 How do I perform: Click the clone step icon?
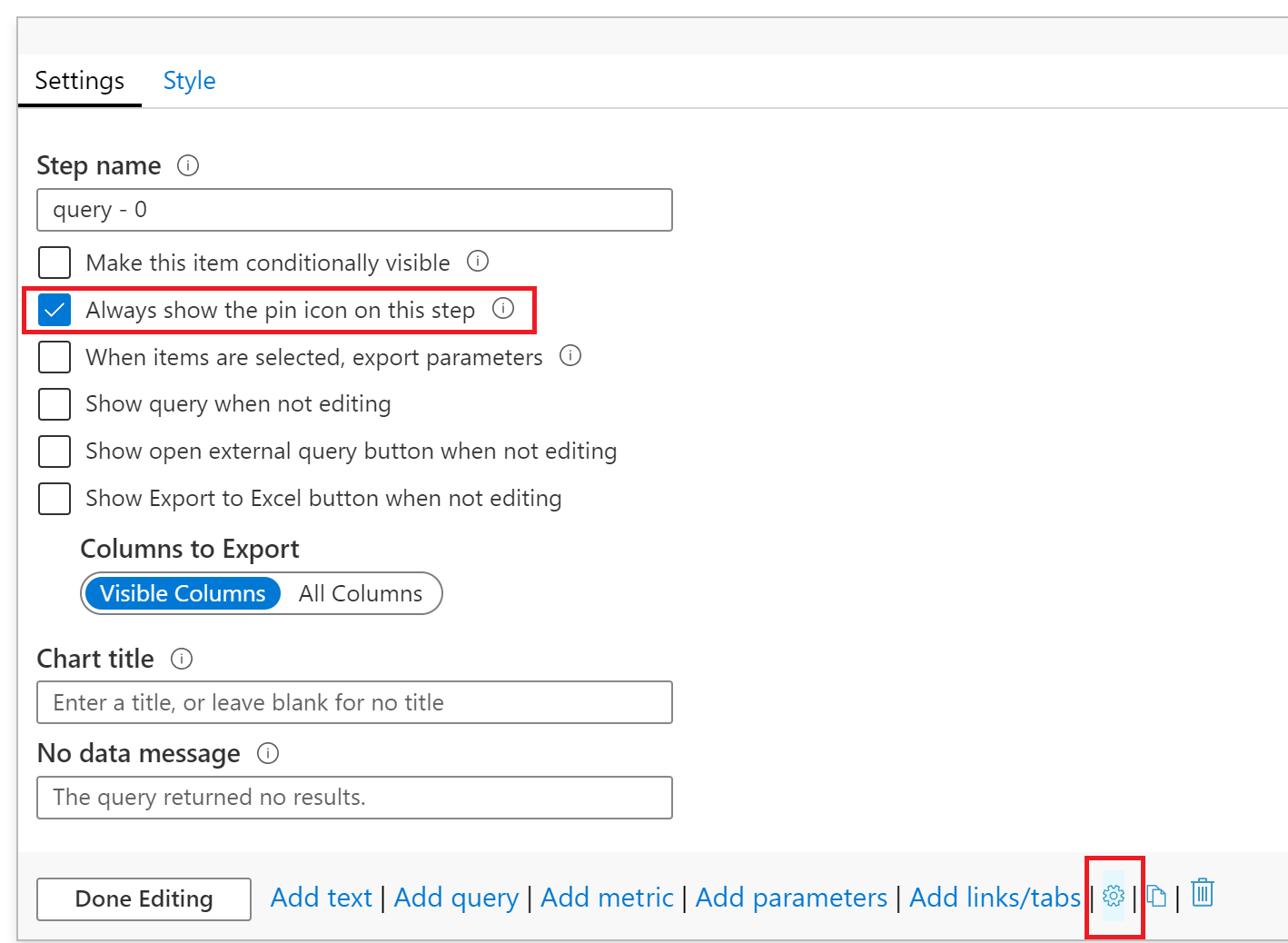point(1156,897)
